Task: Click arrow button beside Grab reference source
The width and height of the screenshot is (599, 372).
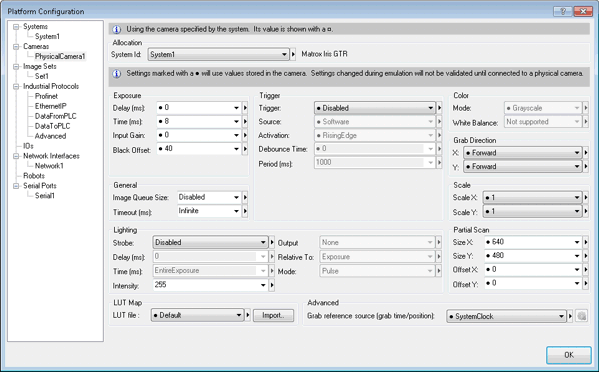Action: pyautogui.click(x=570, y=316)
